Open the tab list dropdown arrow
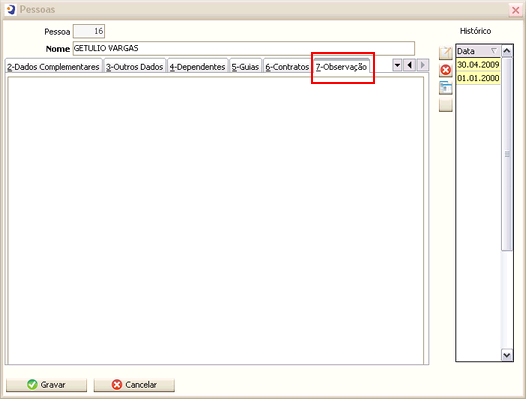Screen dimensions: 526x399 (398, 65)
